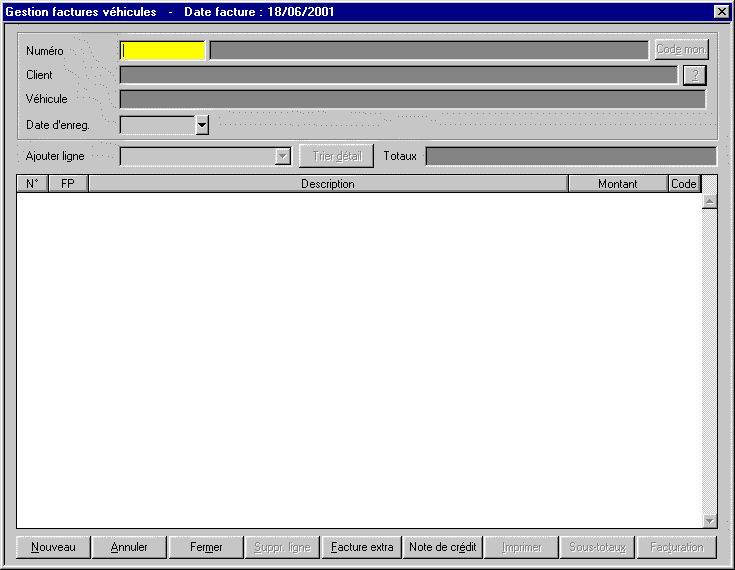Click the Note de crédit button

click(x=442, y=547)
